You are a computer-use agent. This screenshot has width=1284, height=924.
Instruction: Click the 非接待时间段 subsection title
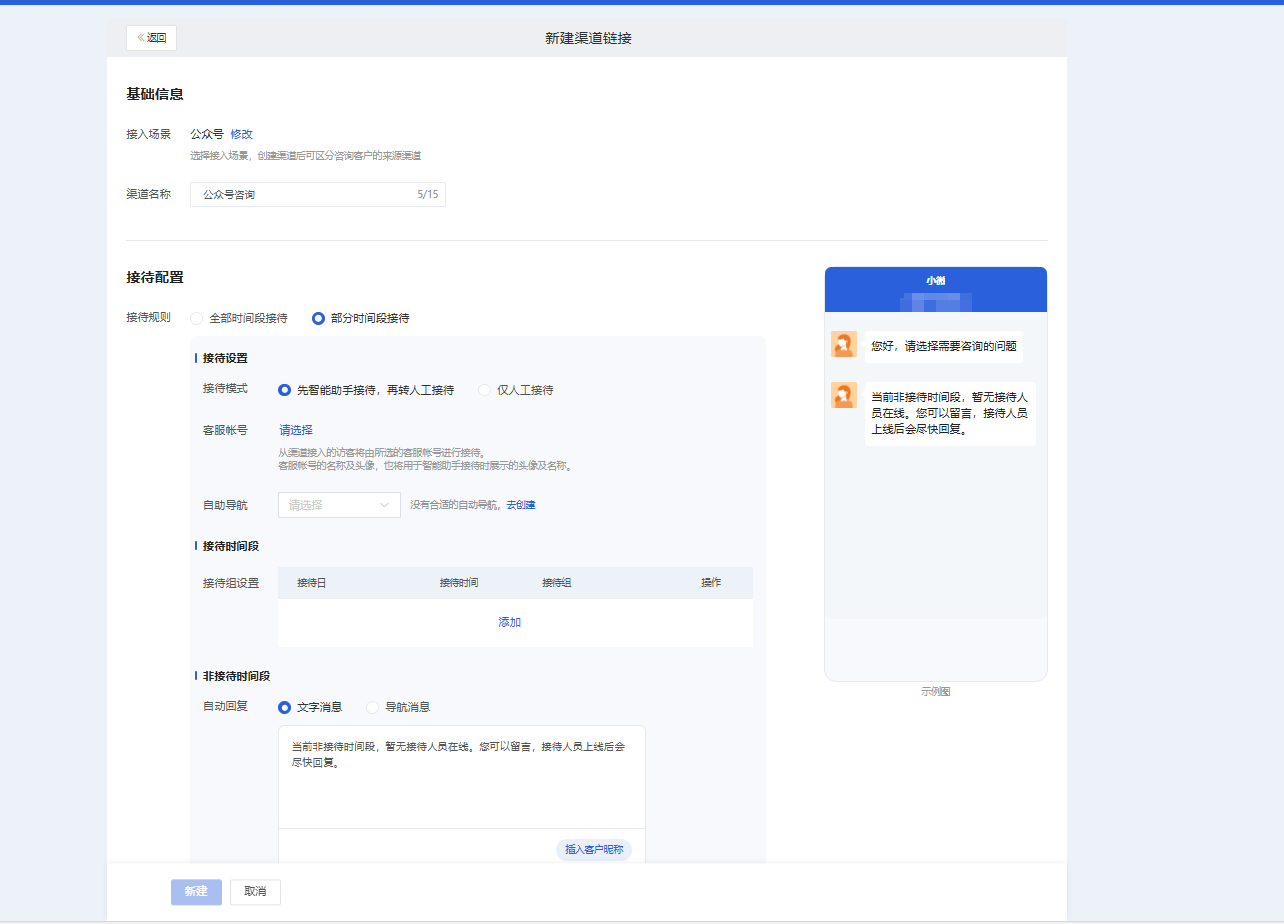tap(236, 676)
